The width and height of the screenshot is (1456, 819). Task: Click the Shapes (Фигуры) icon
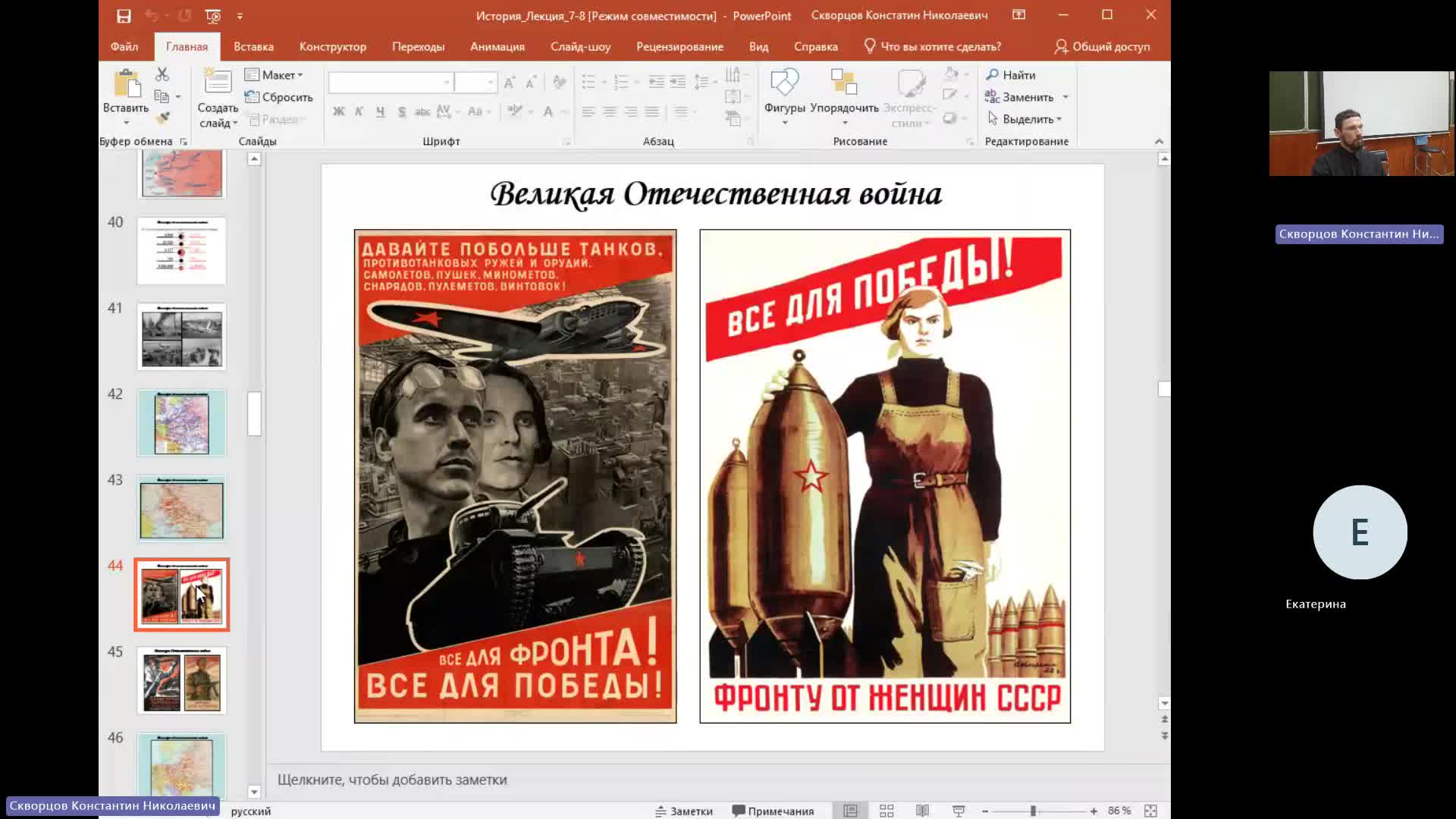click(x=784, y=82)
